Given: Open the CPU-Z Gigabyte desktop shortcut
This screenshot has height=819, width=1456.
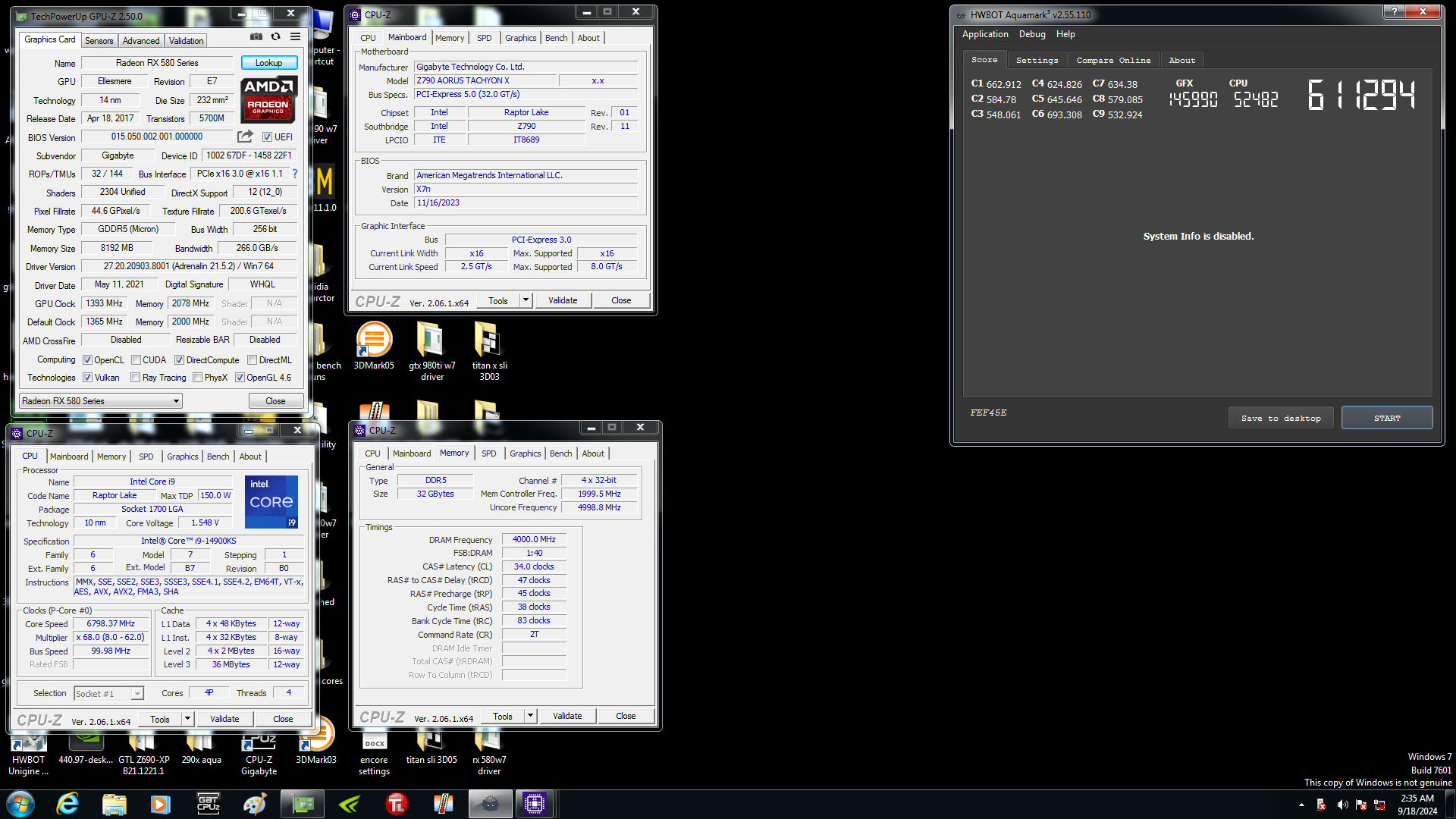Looking at the screenshot, I should (x=259, y=756).
